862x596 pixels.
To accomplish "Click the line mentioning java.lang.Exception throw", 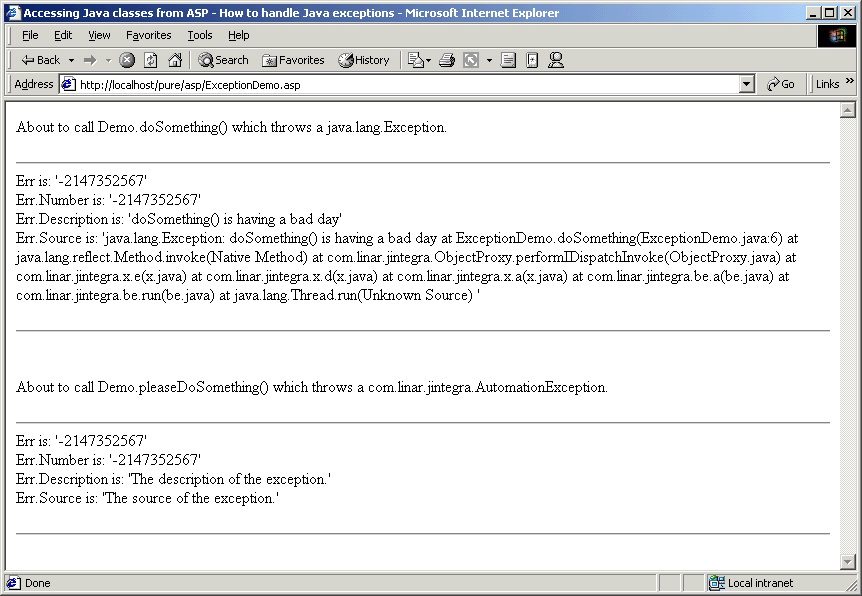I will tap(231, 127).
